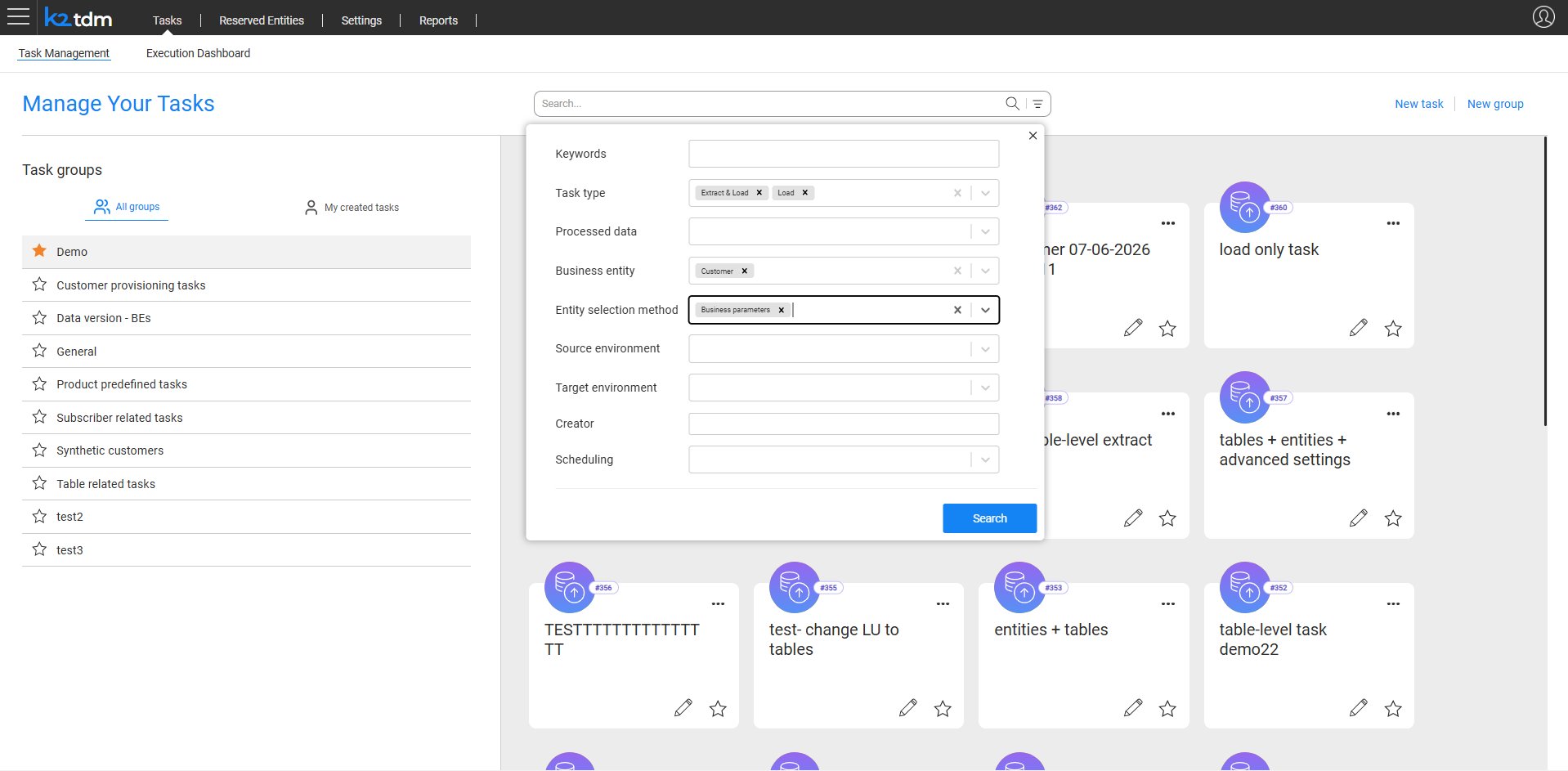Expand Entity selection method dropdown
The height and width of the screenshot is (771, 1568).
[985, 311]
